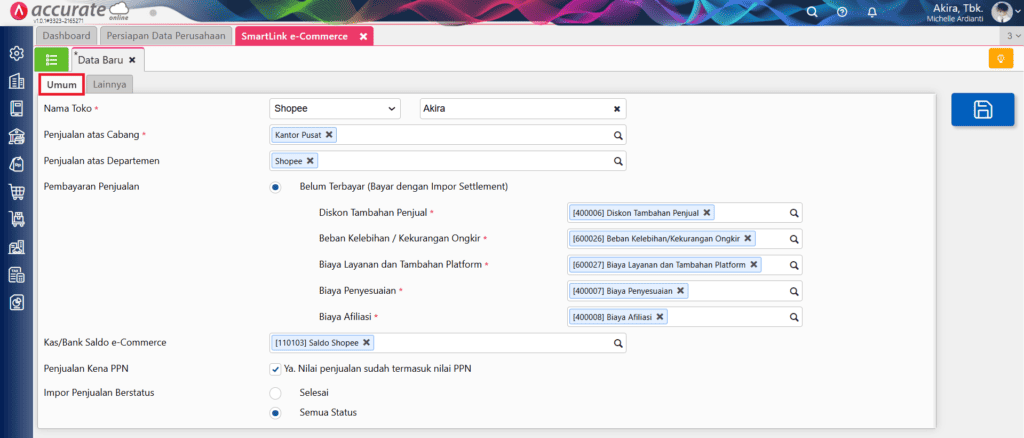1024x438 pixels.
Task: Click the search magnifier in top bar
Action: (812, 12)
